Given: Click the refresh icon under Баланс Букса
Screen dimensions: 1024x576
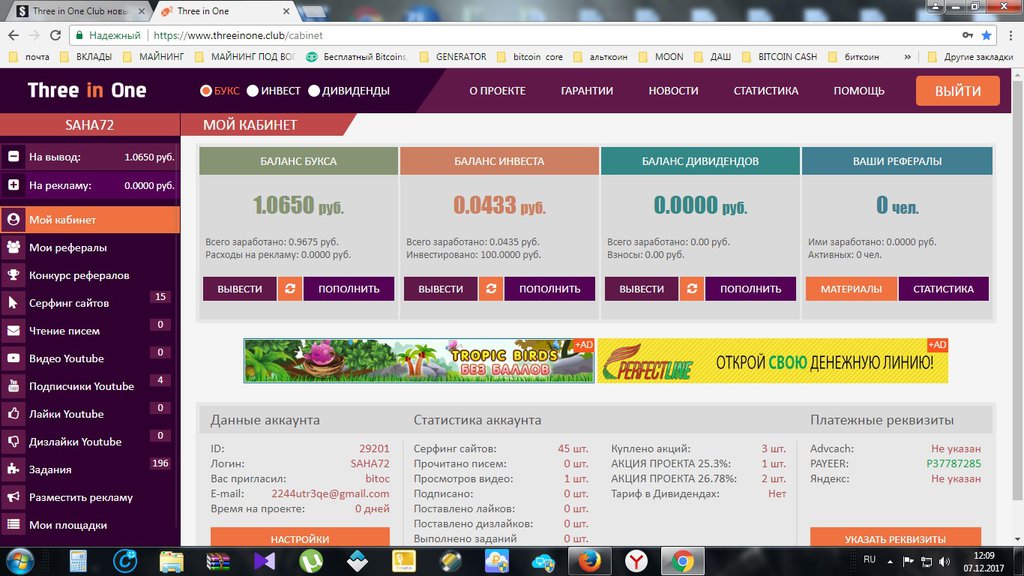Looking at the screenshot, I should (289, 289).
